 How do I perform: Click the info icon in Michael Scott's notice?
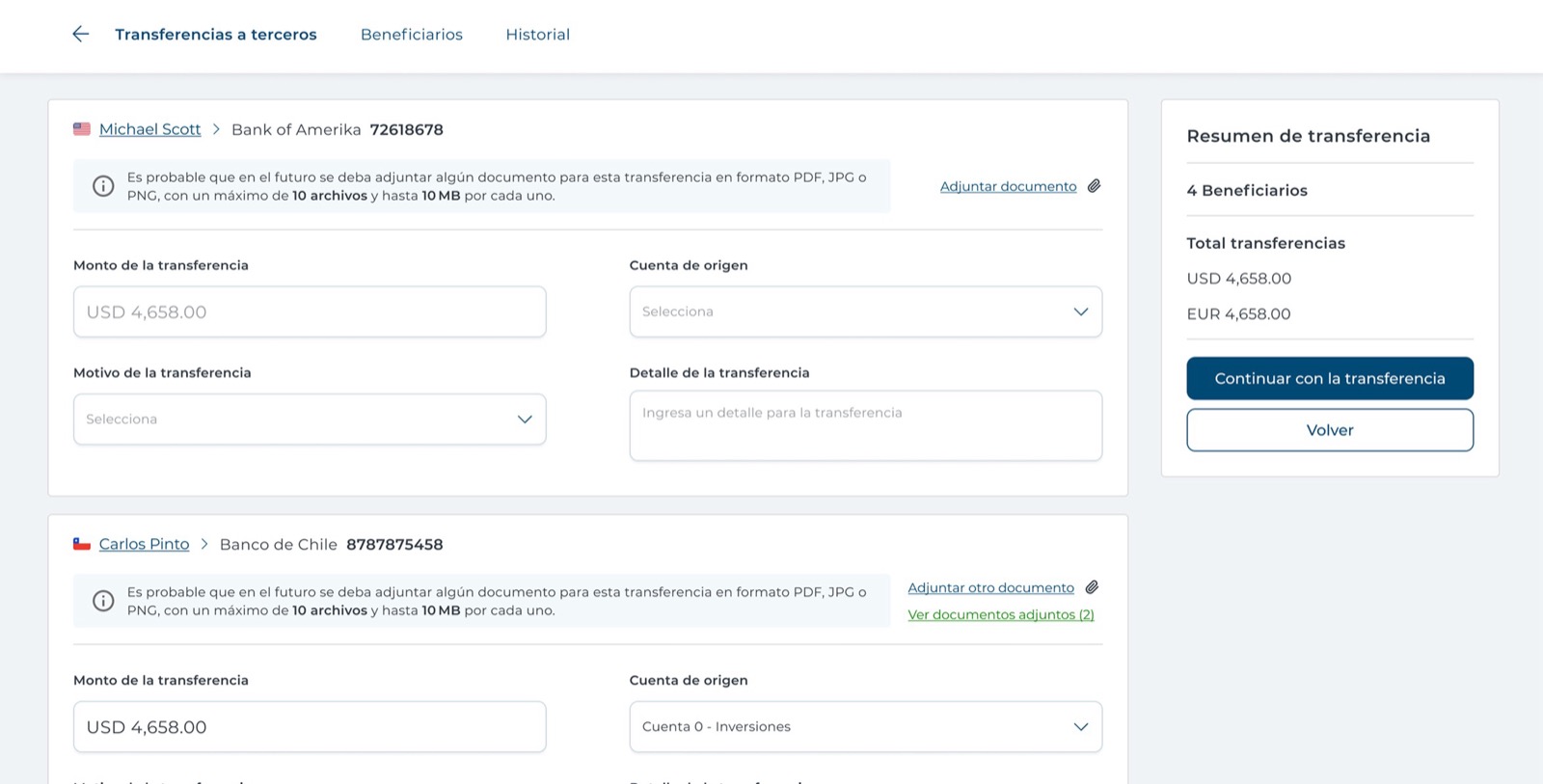(x=103, y=186)
